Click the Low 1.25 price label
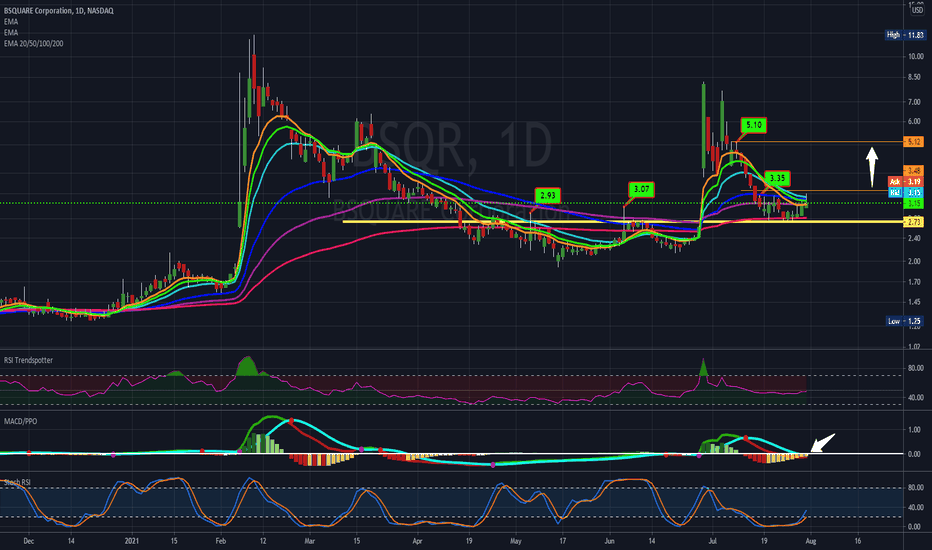This screenshot has width=932, height=550. [x=905, y=321]
